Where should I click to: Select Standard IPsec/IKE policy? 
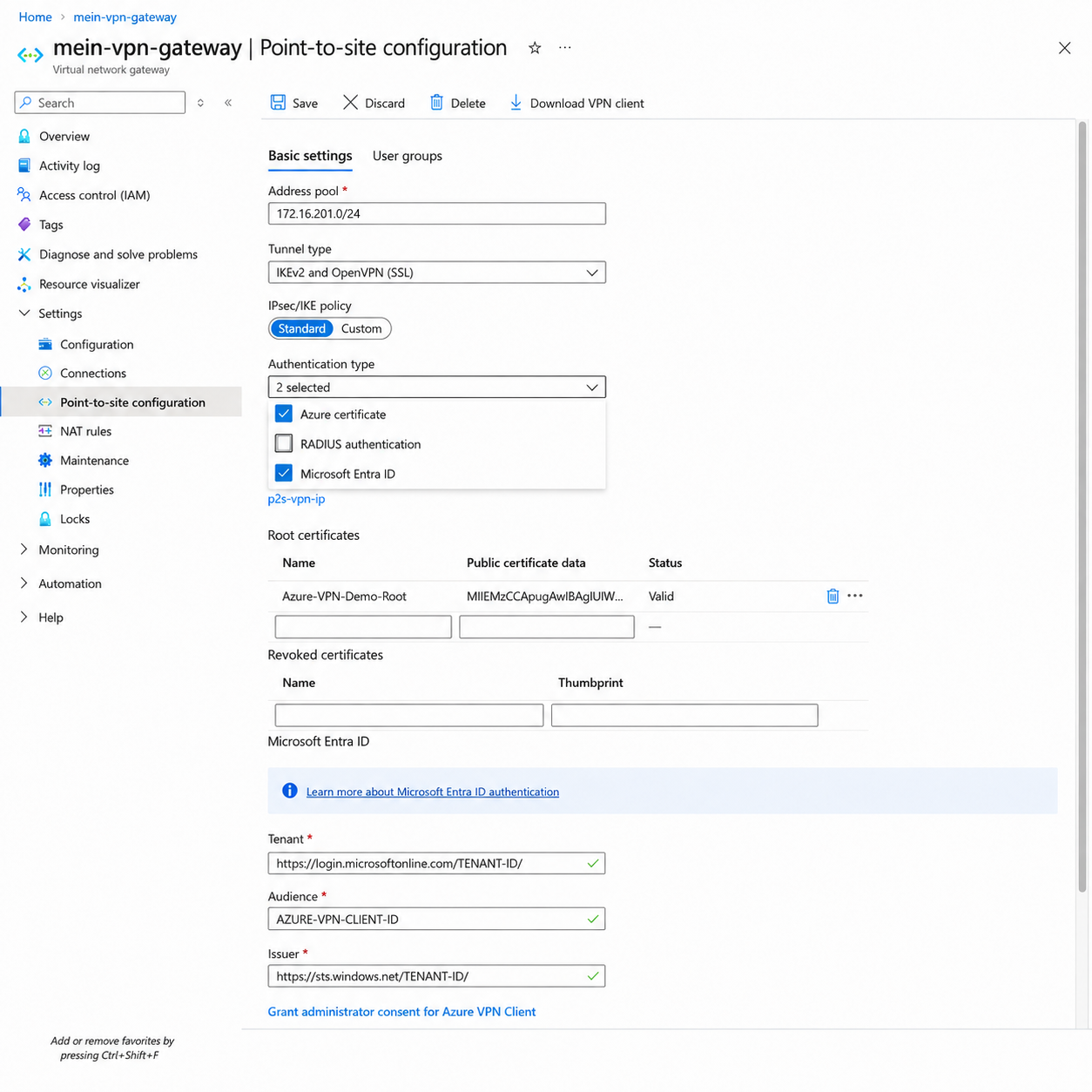(x=301, y=328)
